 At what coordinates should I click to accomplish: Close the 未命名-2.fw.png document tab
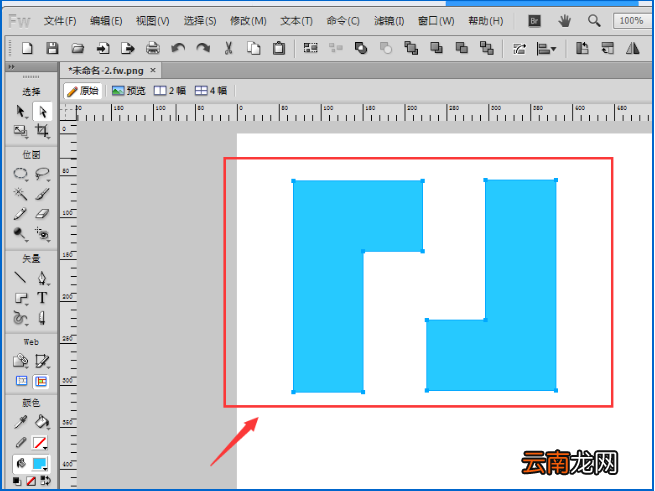coord(153,70)
